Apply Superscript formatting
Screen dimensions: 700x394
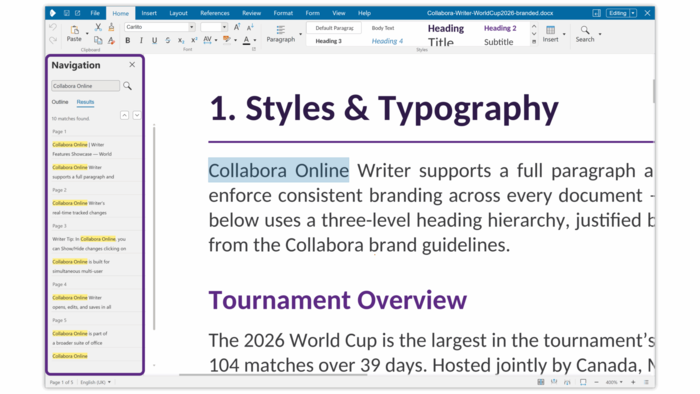194,41
